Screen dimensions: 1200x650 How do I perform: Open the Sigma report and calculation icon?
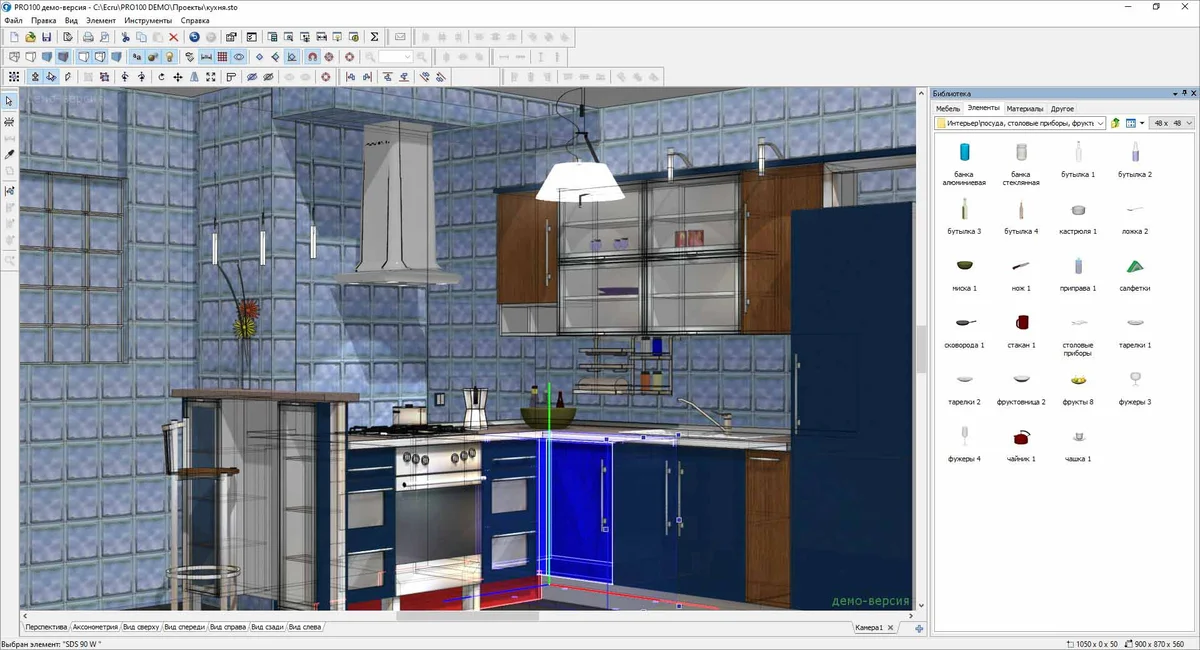coord(374,37)
